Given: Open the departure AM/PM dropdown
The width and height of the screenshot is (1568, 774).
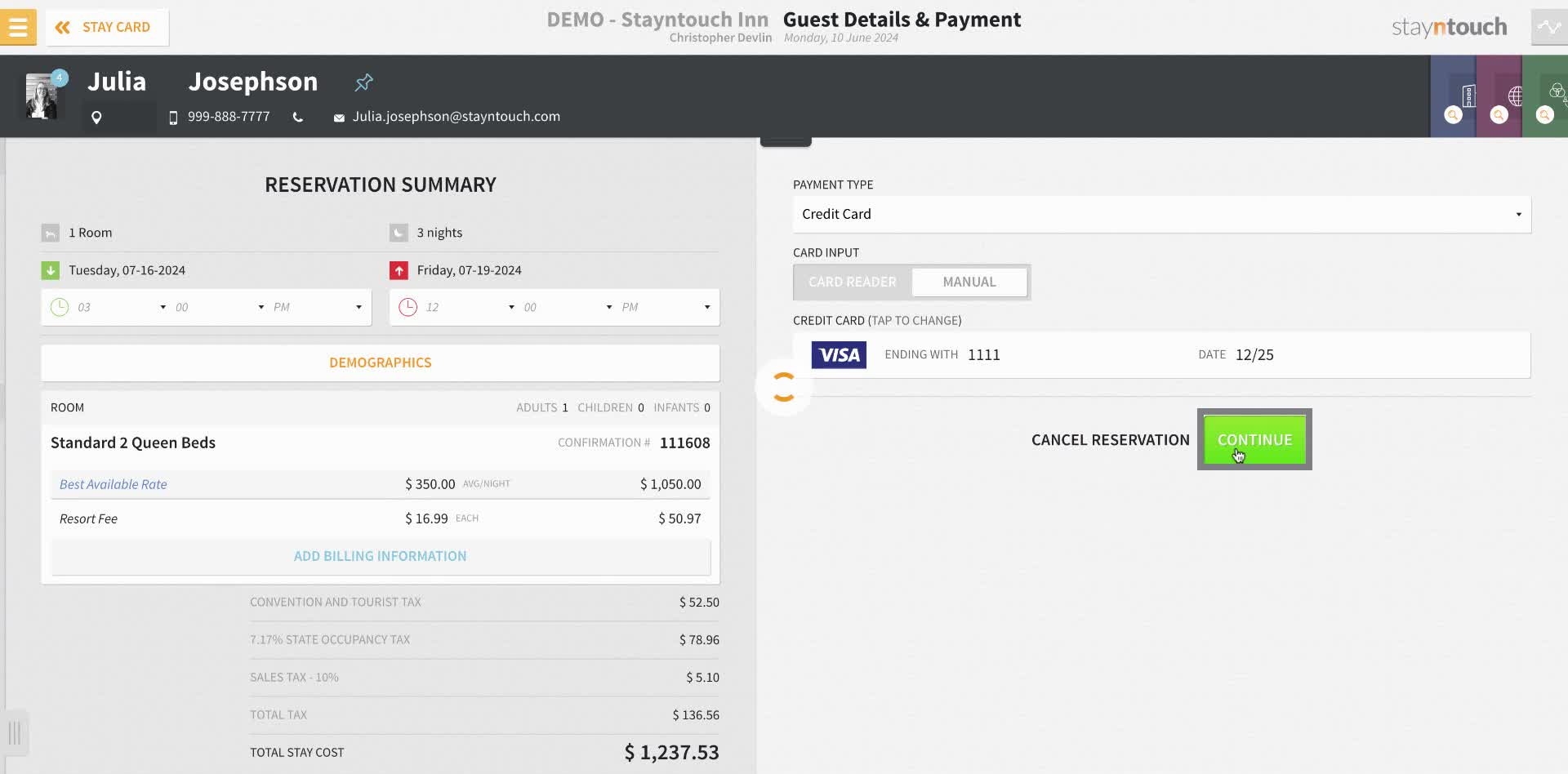Looking at the screenshot, I should 666,307.
